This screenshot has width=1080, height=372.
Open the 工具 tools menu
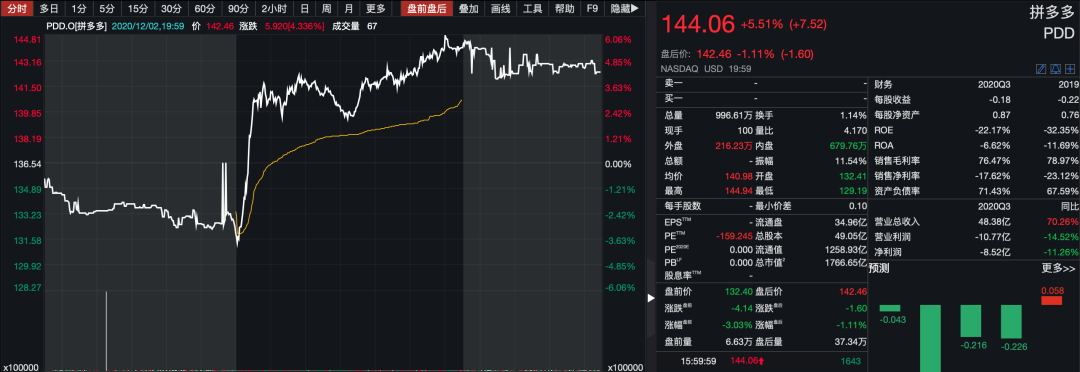point(532,9)
